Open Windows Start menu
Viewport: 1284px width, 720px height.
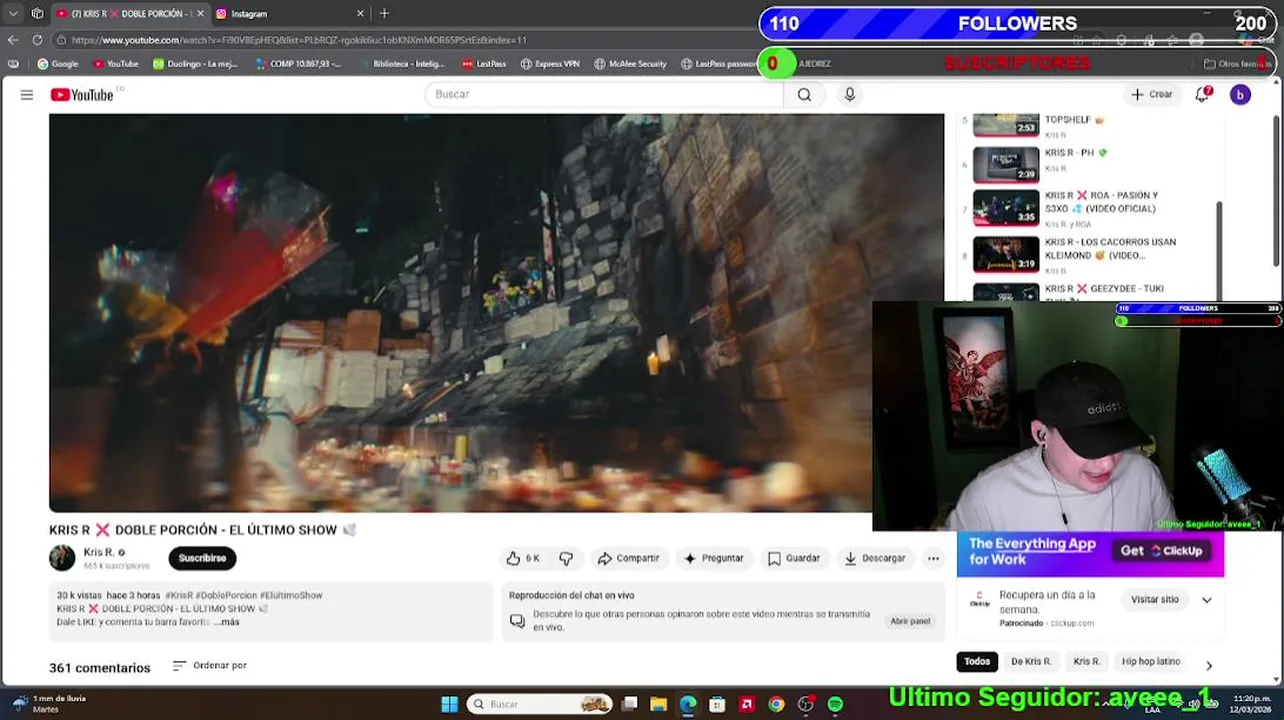point(449,704)
